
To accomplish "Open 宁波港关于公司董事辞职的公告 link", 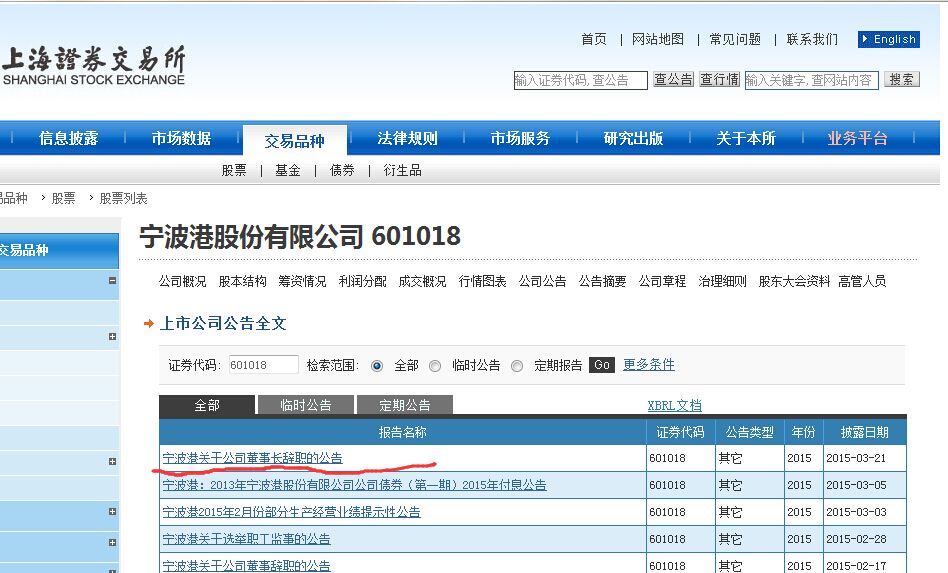I will [246, 566].
